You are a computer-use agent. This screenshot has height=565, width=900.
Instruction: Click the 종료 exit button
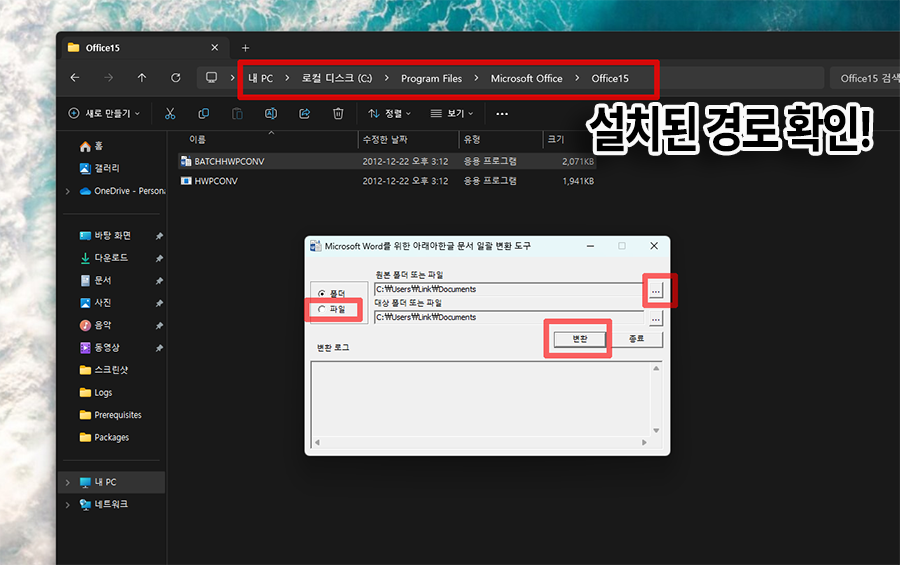point(636,339)
